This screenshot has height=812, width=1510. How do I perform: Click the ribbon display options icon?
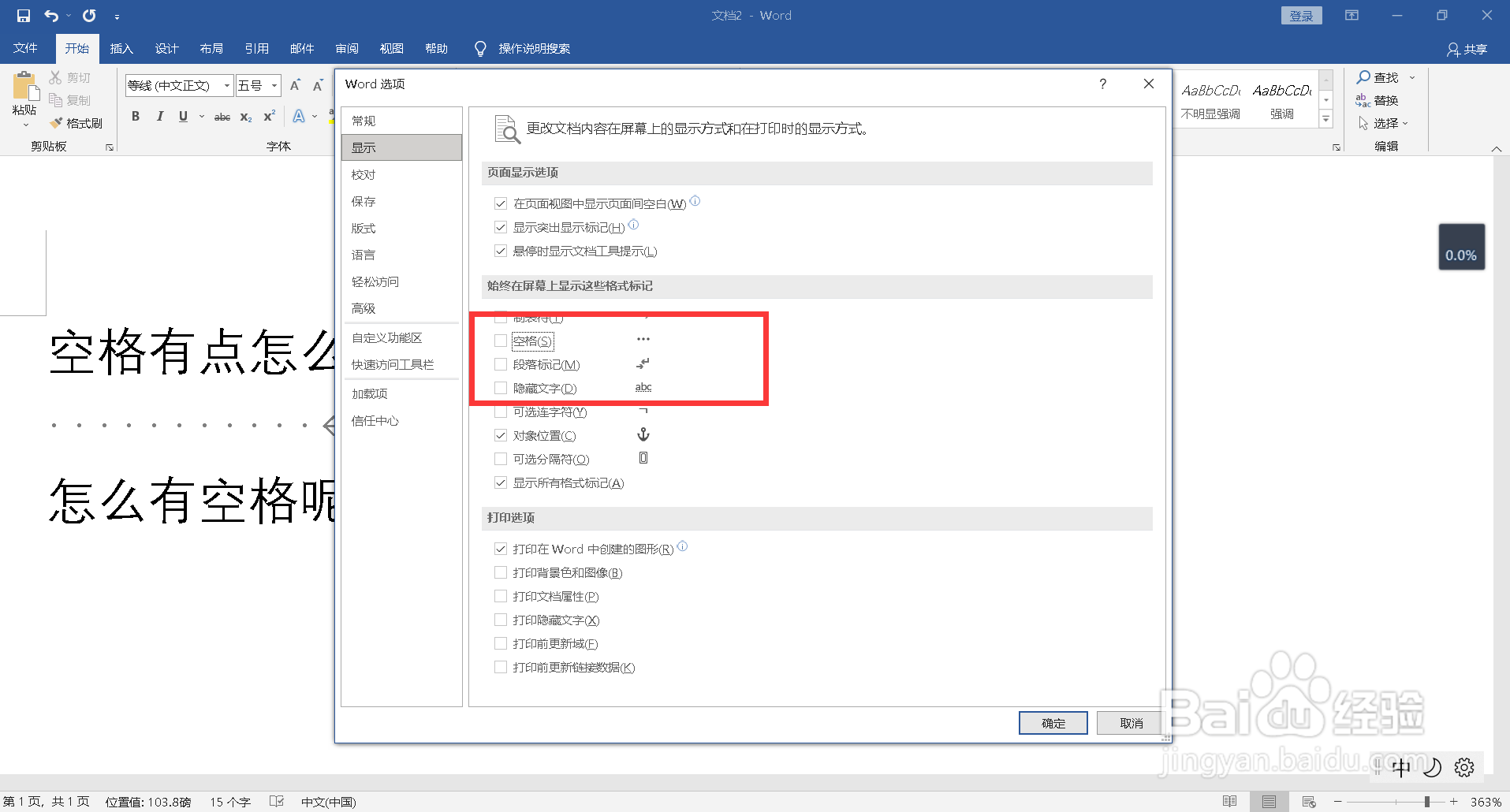(1352, 16)
